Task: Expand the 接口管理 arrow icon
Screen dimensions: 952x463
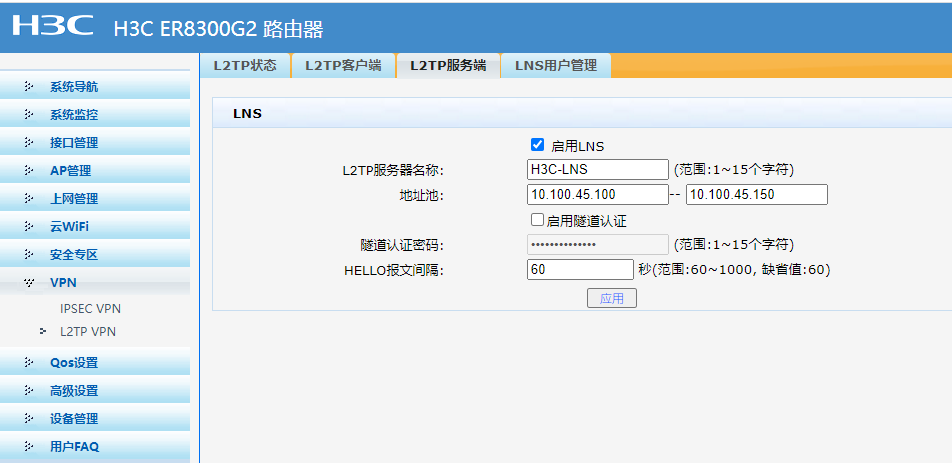Action: [28, 143]
